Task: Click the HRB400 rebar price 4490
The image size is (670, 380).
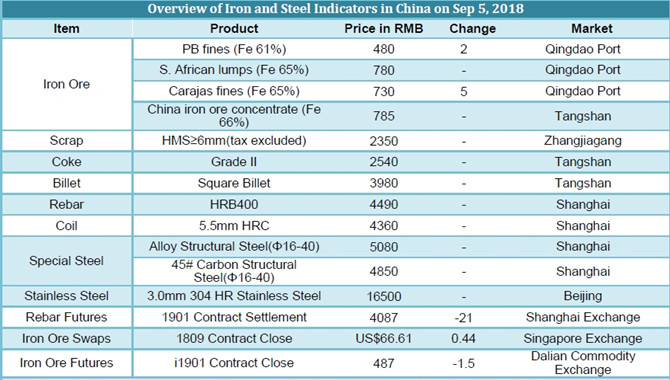Action: click(384, 204)
